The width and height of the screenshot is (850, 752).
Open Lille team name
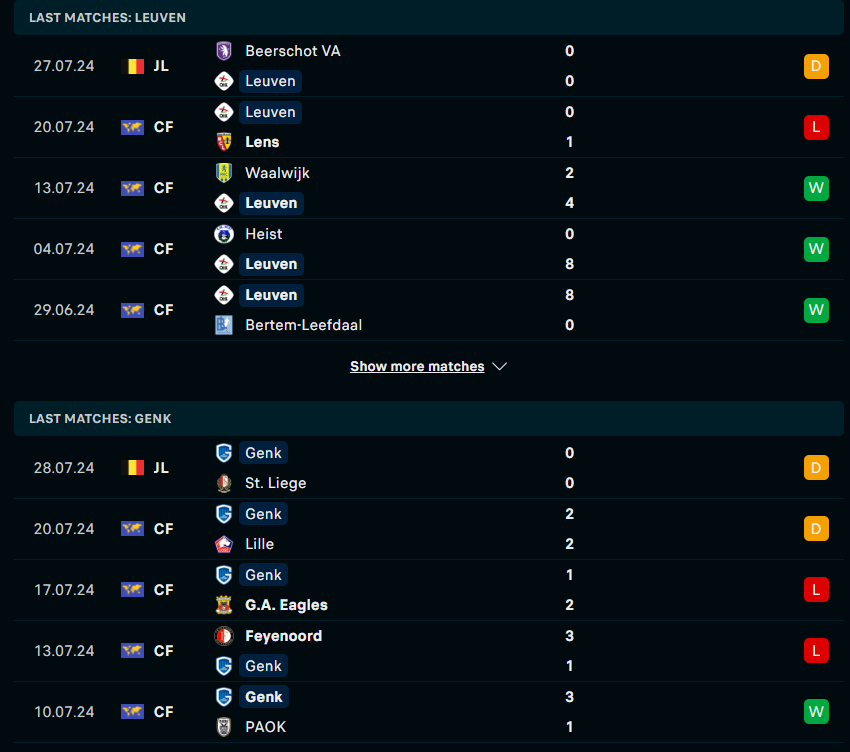[259, 544]
